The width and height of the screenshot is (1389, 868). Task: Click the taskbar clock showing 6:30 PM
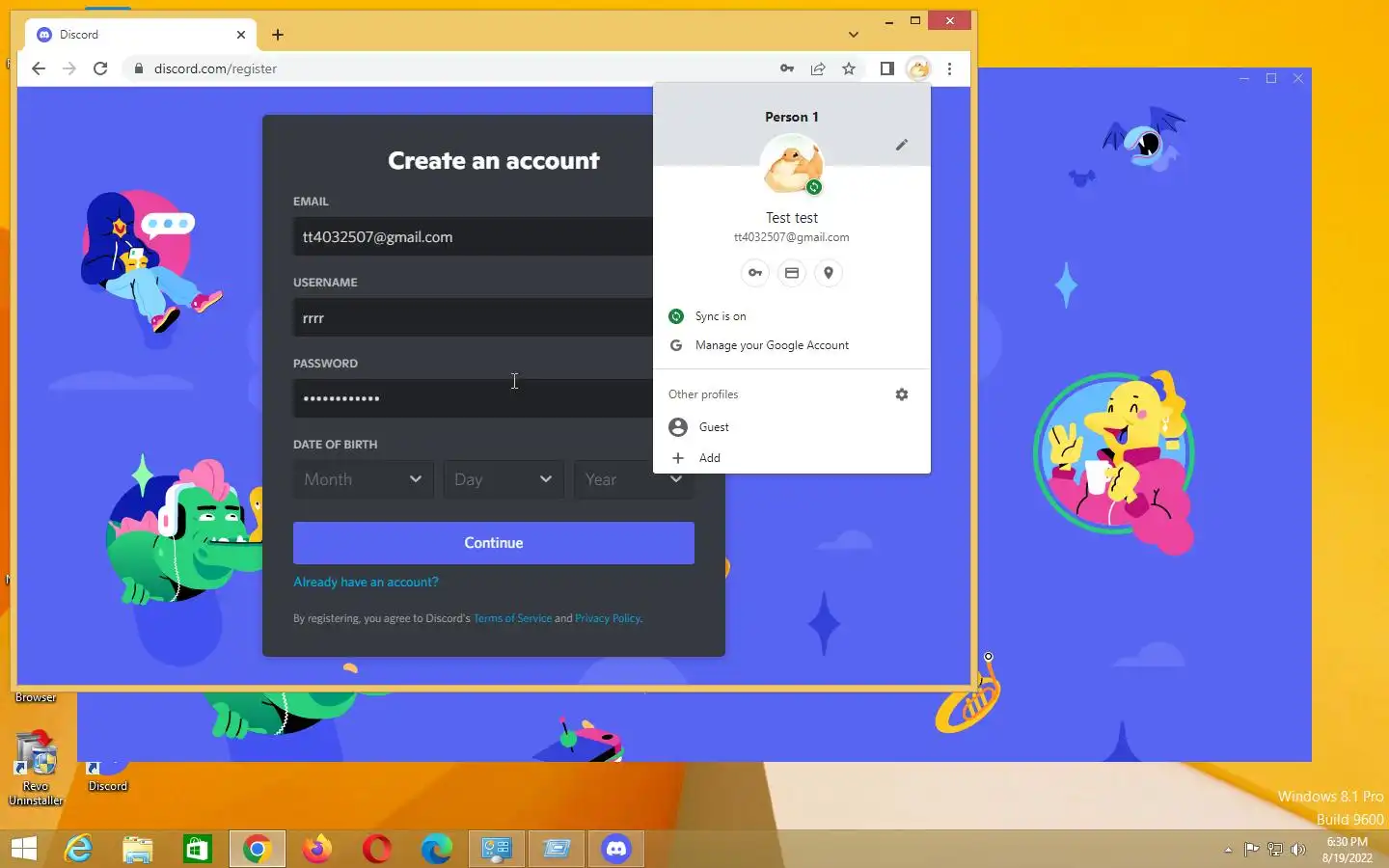pyautogui.click(x=1347, y=850)
